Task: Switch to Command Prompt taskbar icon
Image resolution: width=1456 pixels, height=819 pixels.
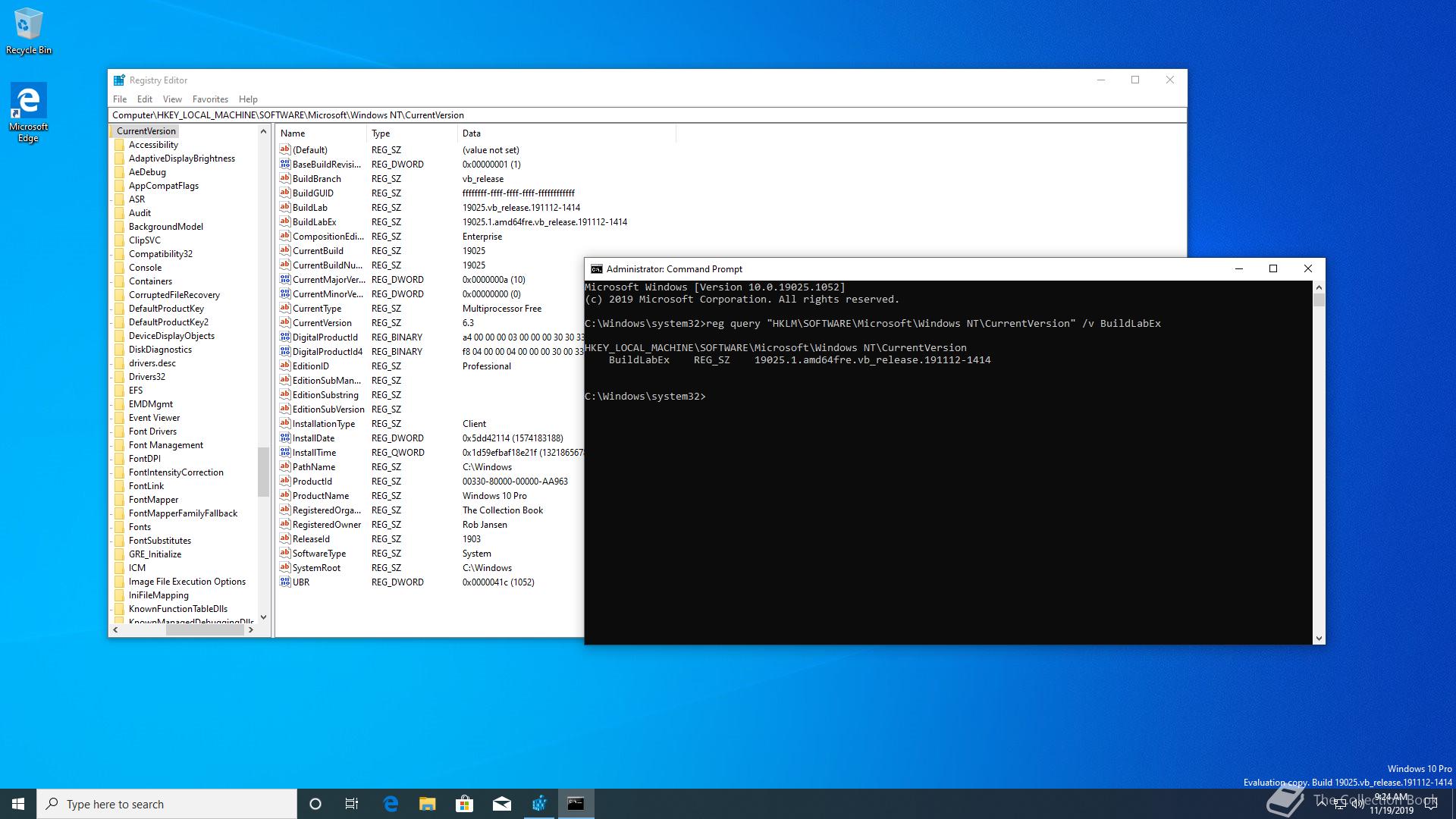Action: pos(576,804)
